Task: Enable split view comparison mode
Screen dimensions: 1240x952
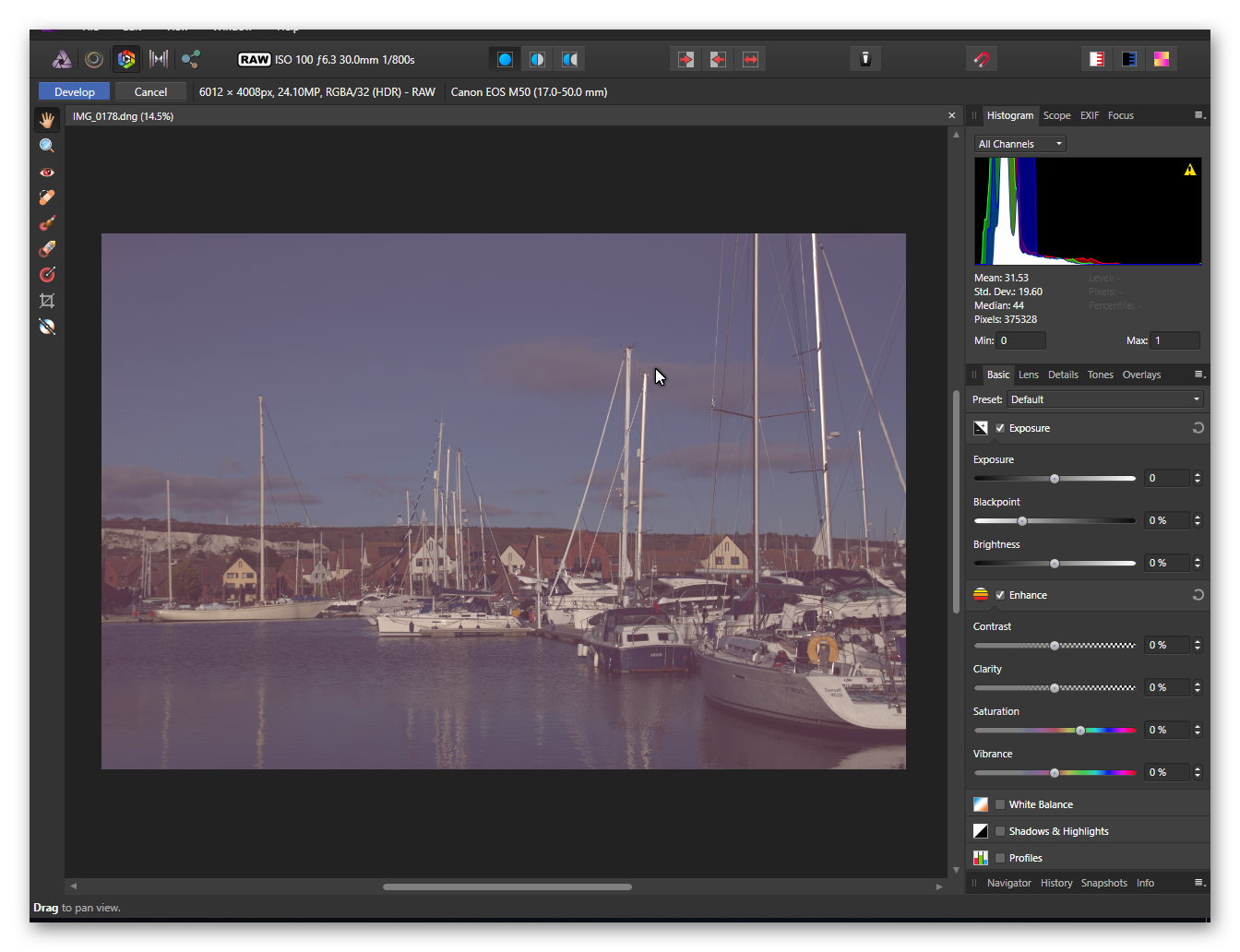Action: tap(537, 60)
